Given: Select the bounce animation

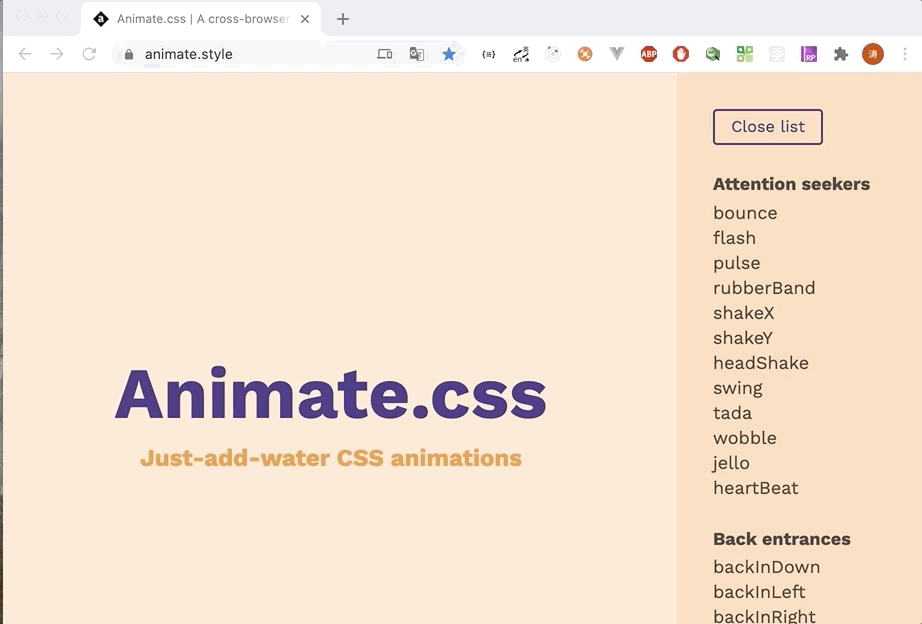Looking at the screenshot, I should 745,213.
